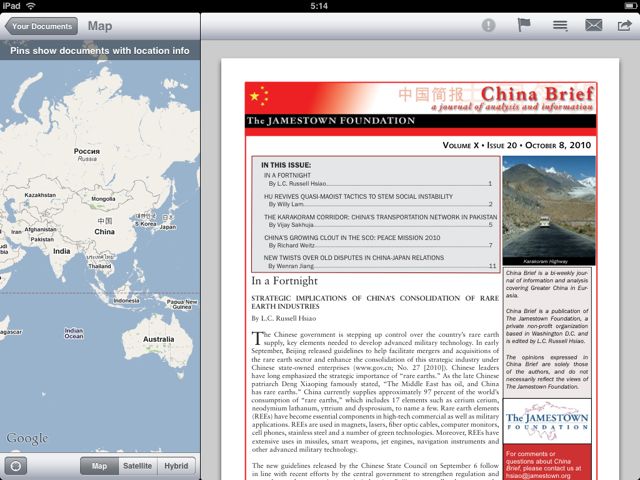Screen dimensions: 640x480
Task: Tap the Jamestown Foundation logo in sidebar
Action: 547,420
